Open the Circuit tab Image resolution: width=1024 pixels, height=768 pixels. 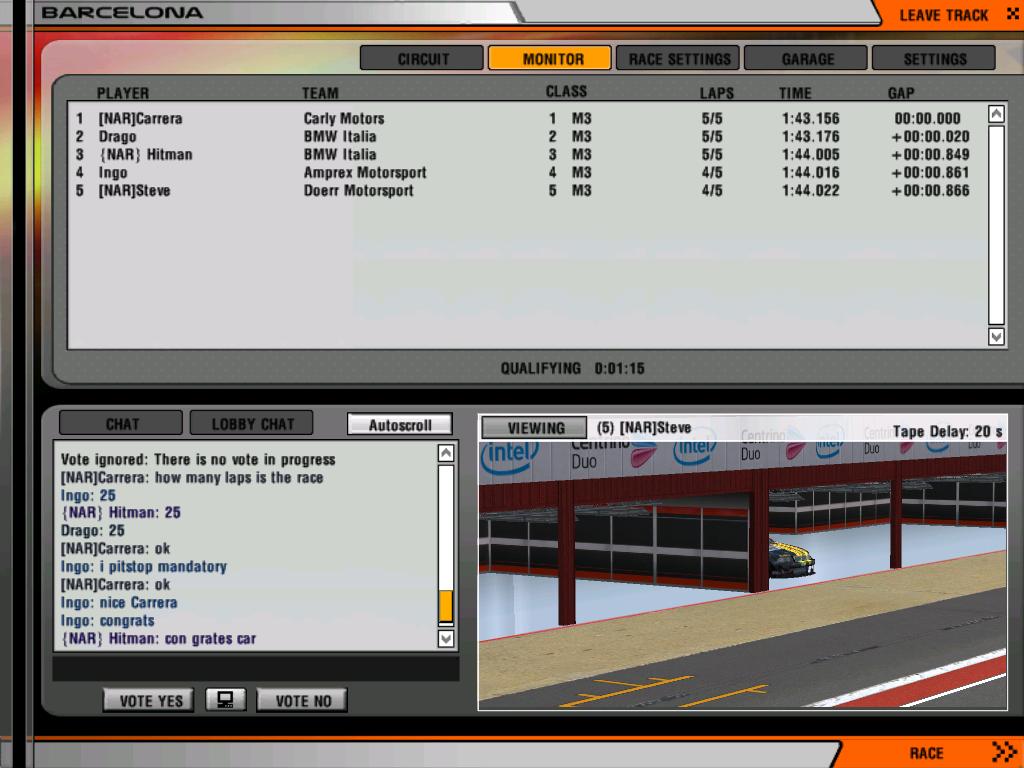422,59
